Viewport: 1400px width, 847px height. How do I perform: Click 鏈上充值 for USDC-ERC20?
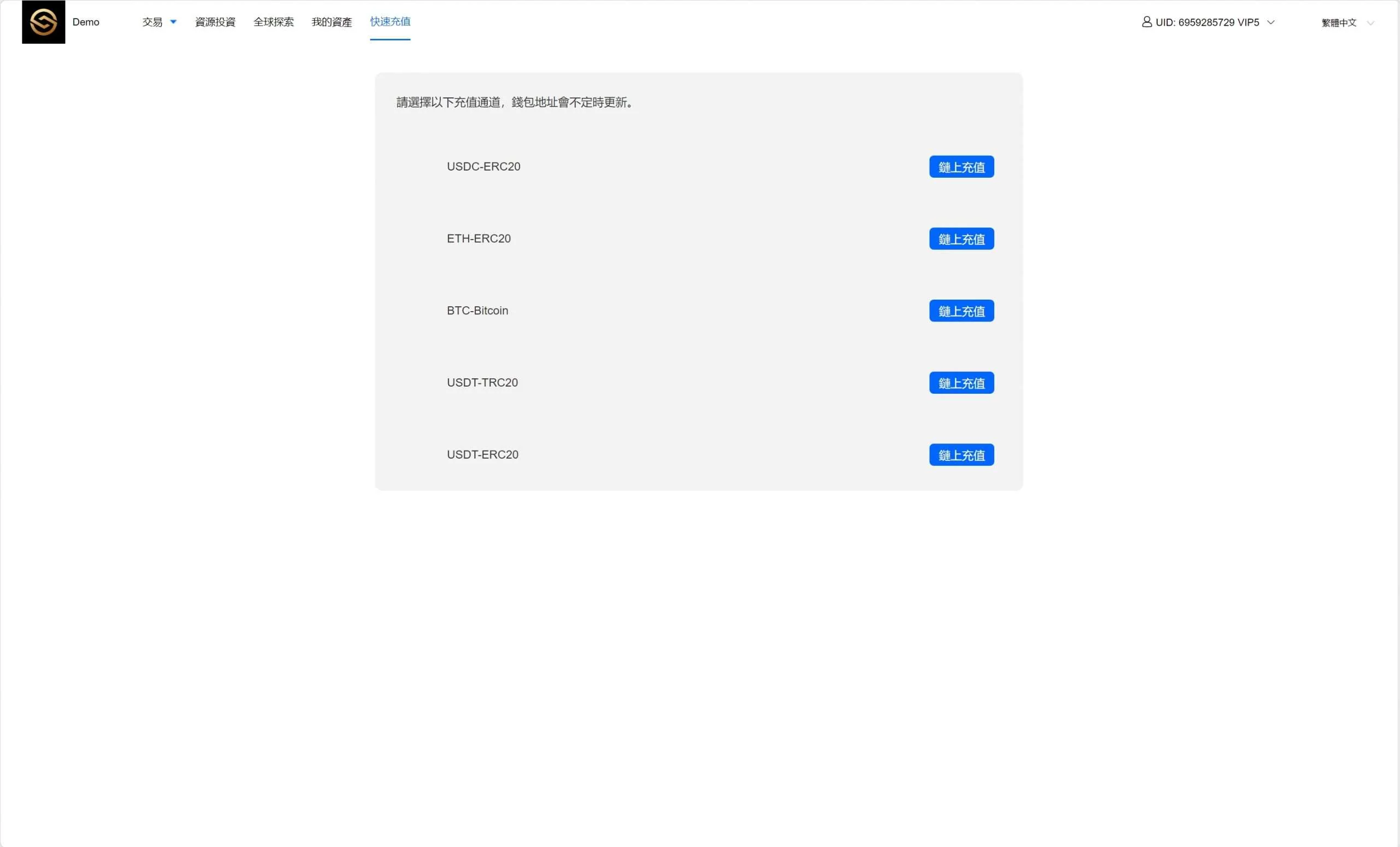(x=961, y=167)
